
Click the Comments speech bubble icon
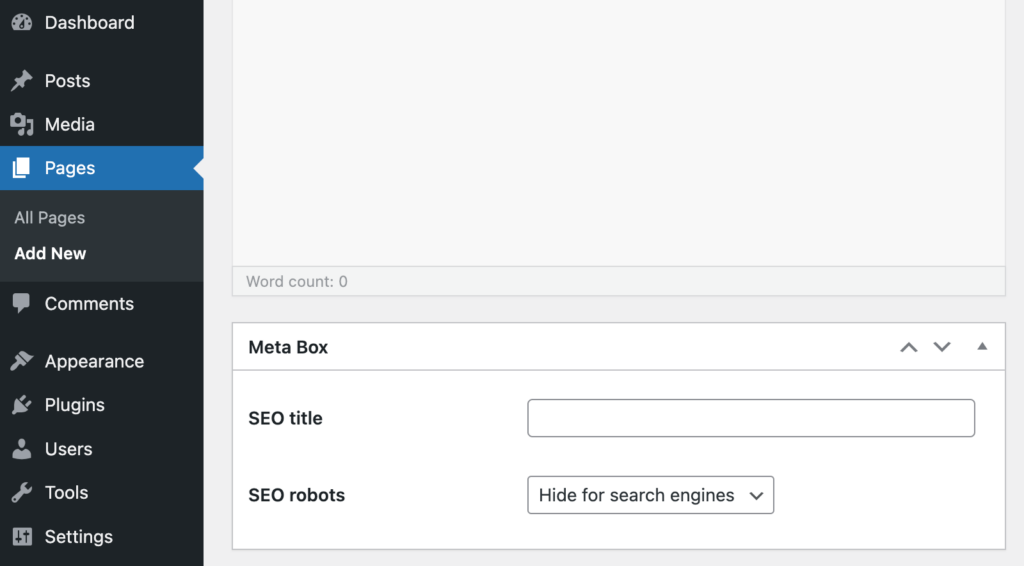pyautogui.click(x=21, y=304)
